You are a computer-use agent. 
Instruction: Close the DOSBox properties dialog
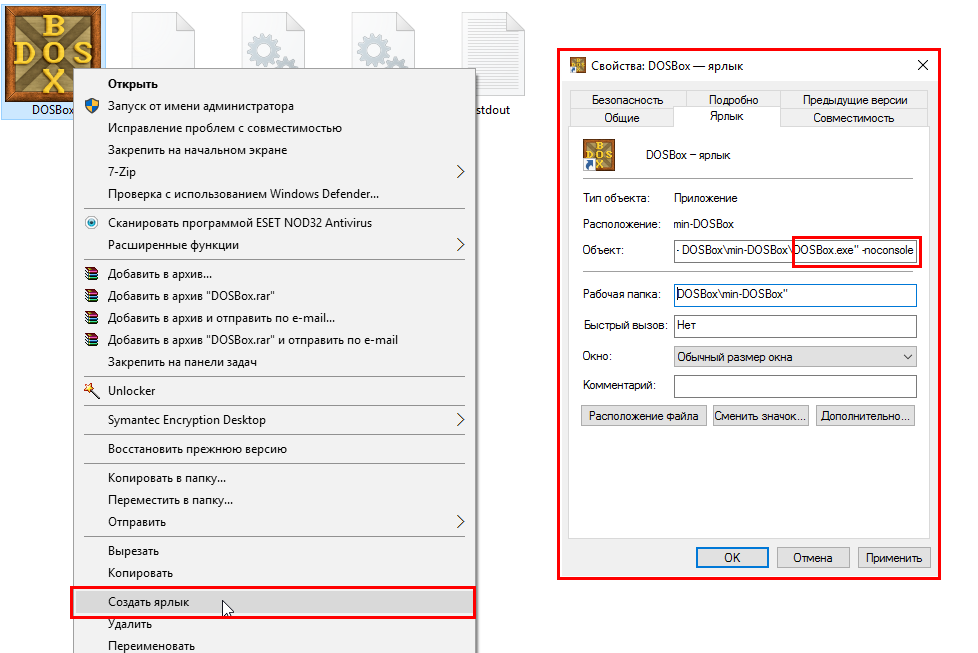point(922,65)
